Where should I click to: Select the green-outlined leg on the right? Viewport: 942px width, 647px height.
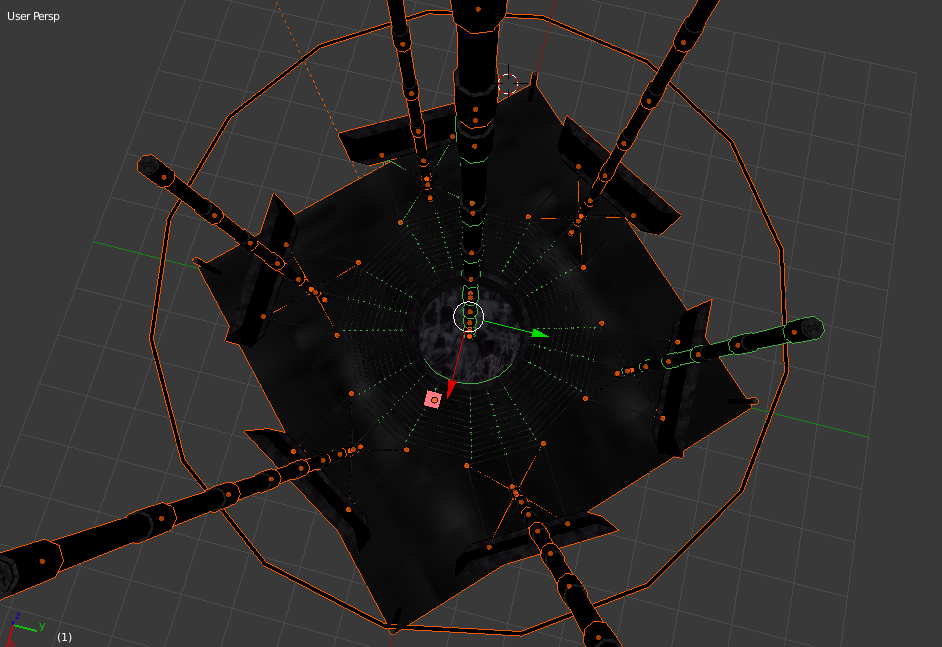740,344
